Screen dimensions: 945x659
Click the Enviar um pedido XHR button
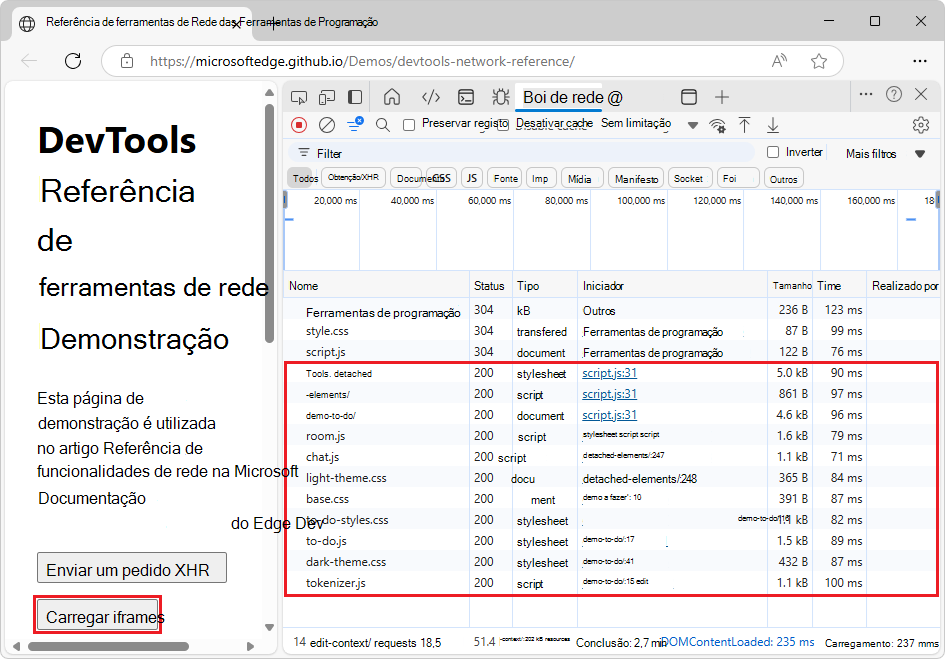point(131,567)
